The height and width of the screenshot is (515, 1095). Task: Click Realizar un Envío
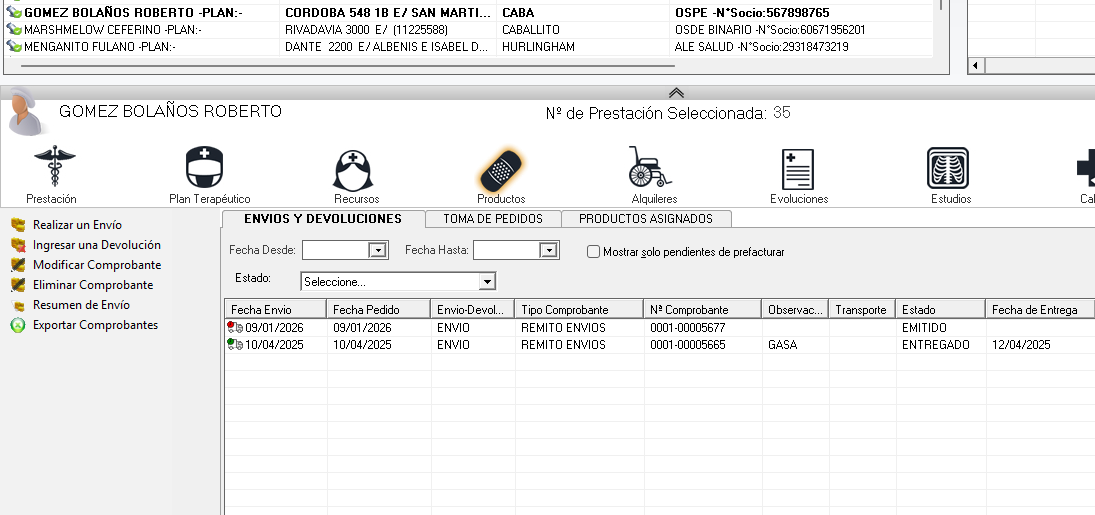click(x=77, y=225)
